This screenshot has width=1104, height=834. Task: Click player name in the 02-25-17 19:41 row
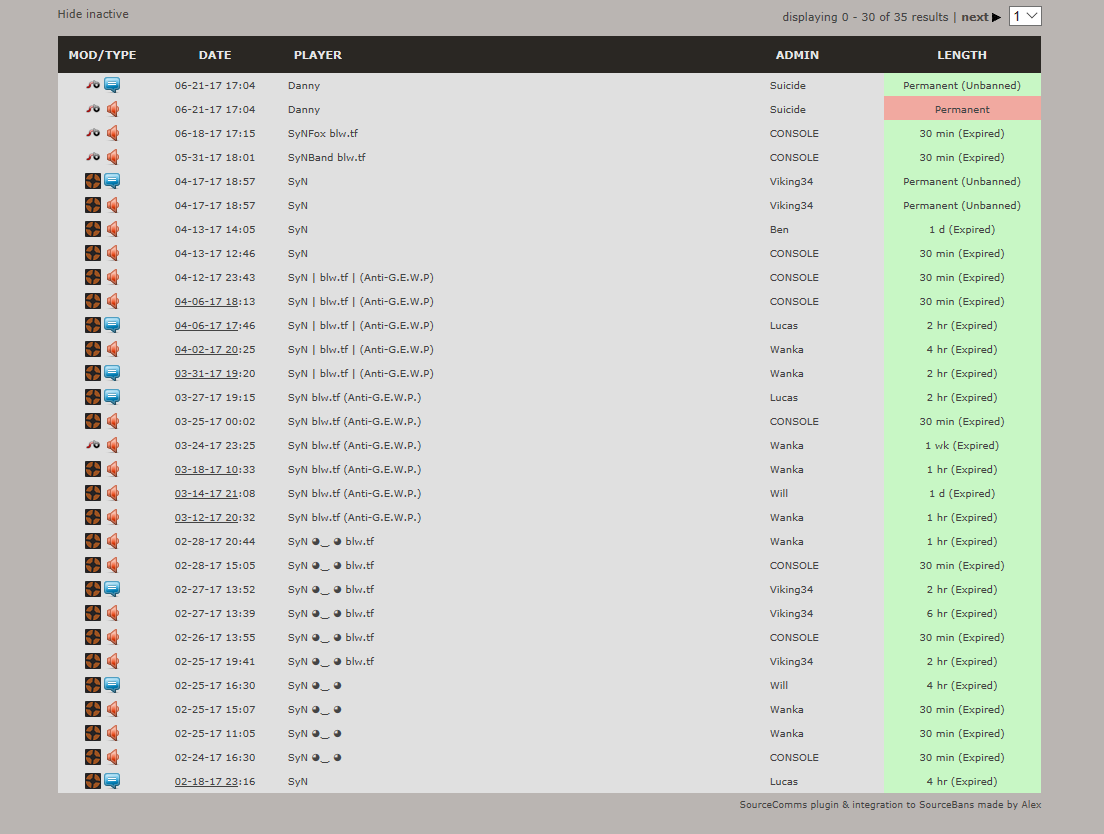click(x=331, y=662)
